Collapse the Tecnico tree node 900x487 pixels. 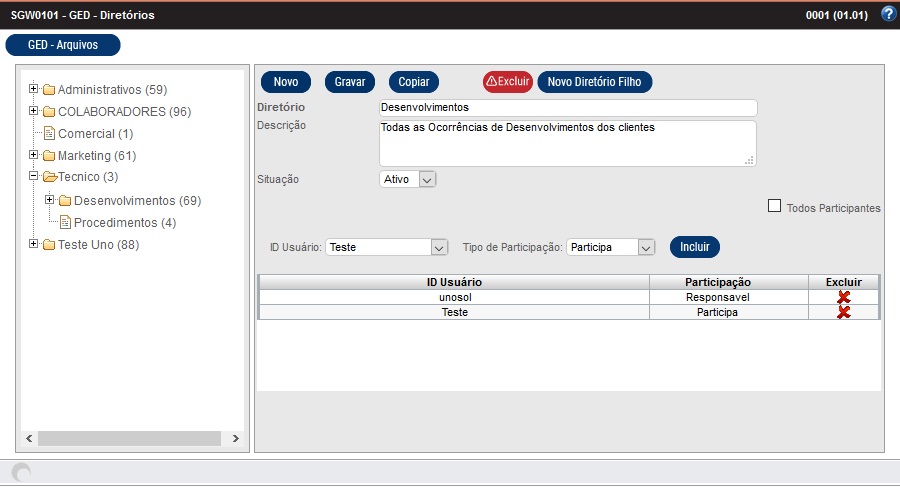tap(33, 177)
